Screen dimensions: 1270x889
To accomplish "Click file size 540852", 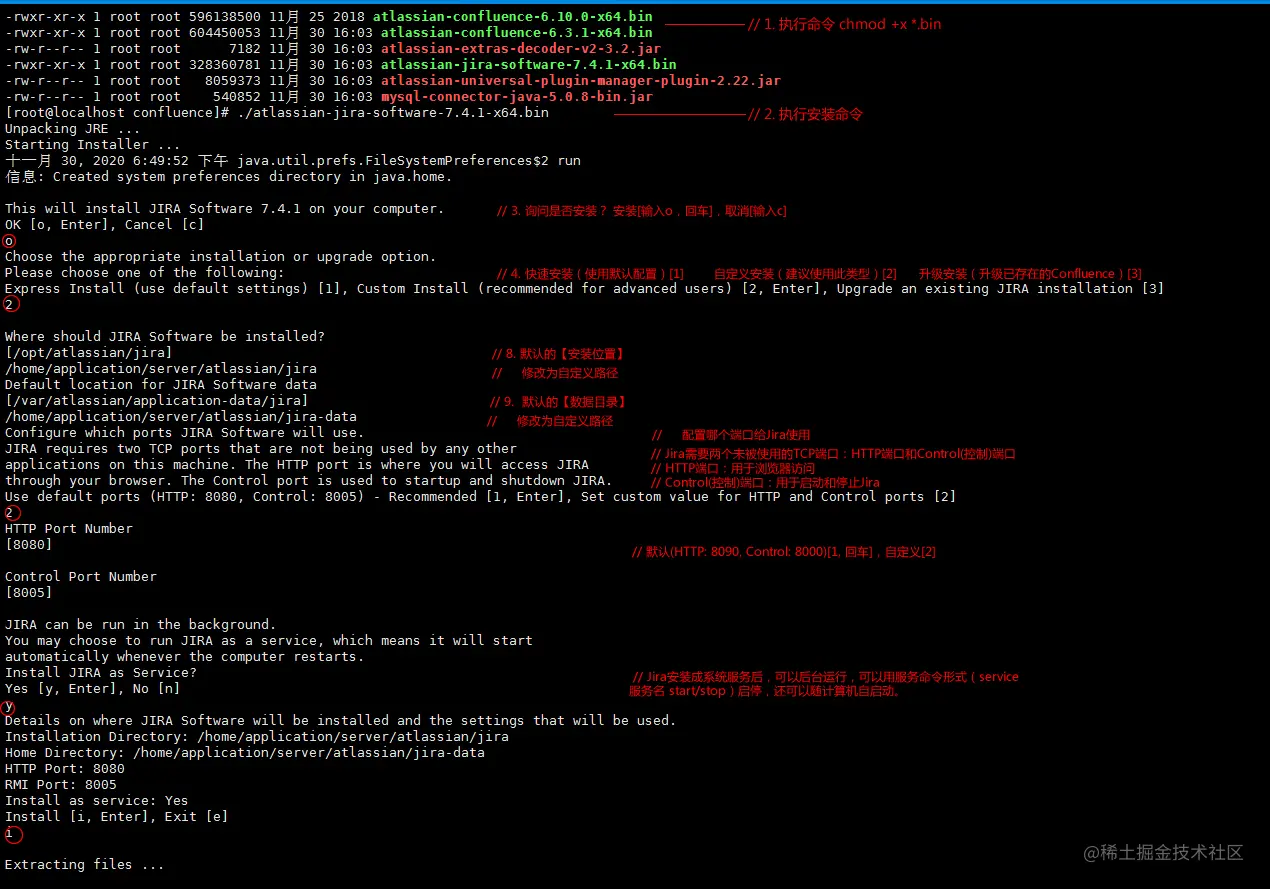I will [236, 97].
